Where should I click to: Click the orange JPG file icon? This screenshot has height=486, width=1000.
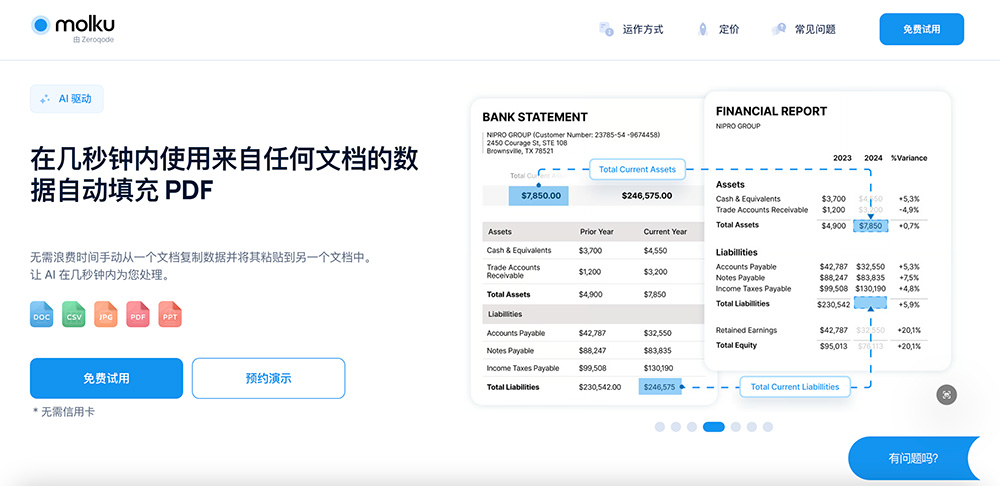tap(105, 315)
